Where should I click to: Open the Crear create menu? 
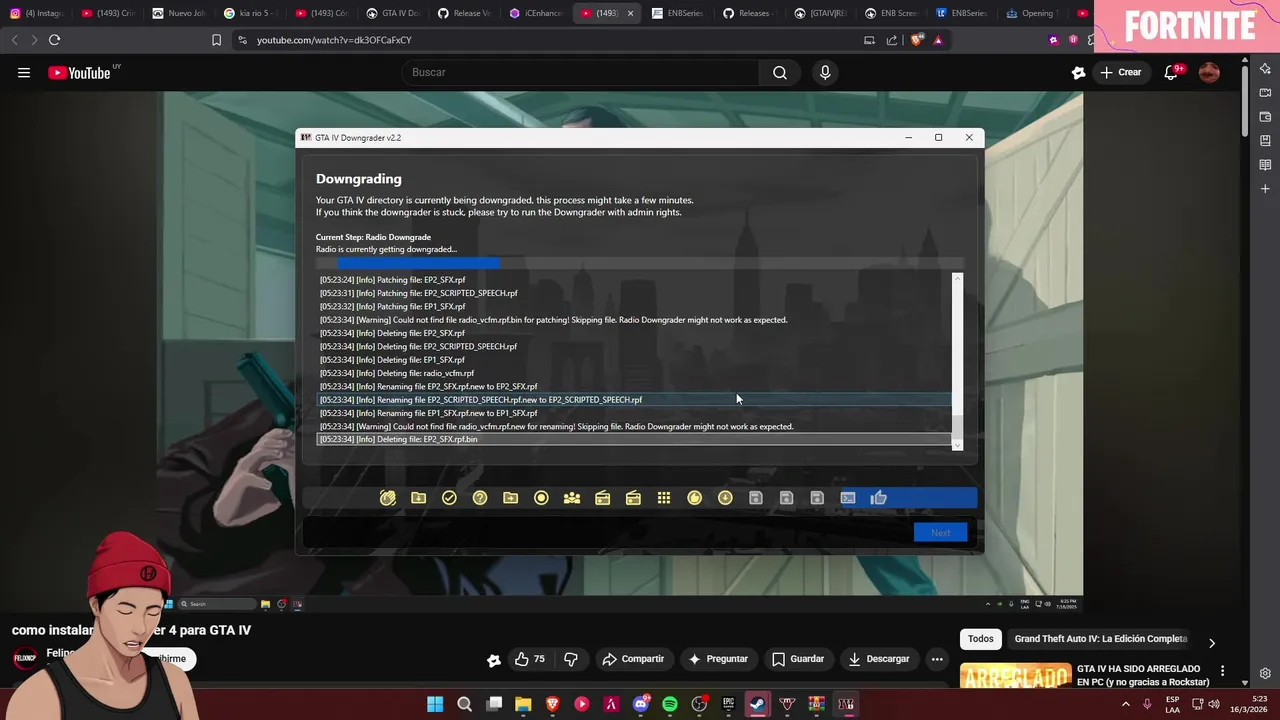pos(1121,72)
